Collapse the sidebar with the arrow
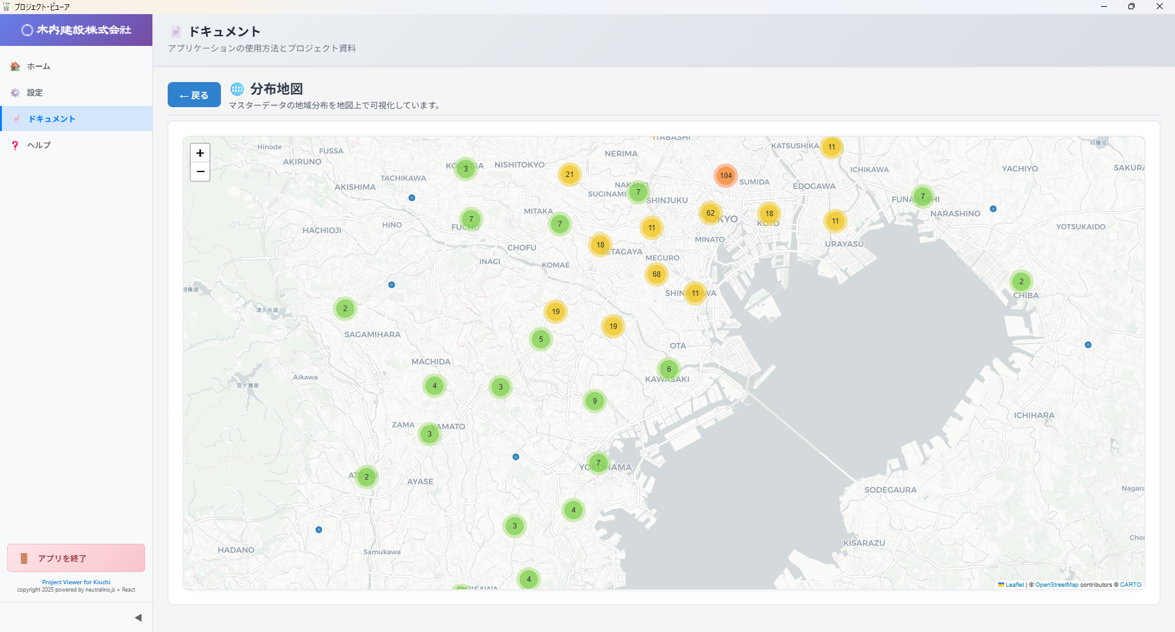This screenshot has width=1175, height=632. (x=138, y=617)
